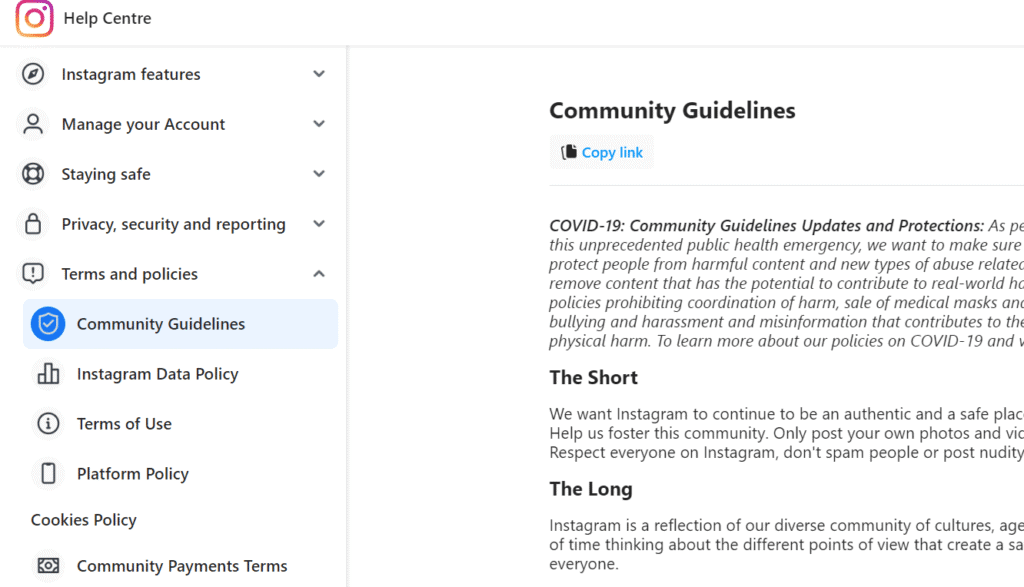Image resolution: width=1024 pixels, height=587 pixels.
Task: Open the Cookies Policy link
Action: tap(84, 520)
